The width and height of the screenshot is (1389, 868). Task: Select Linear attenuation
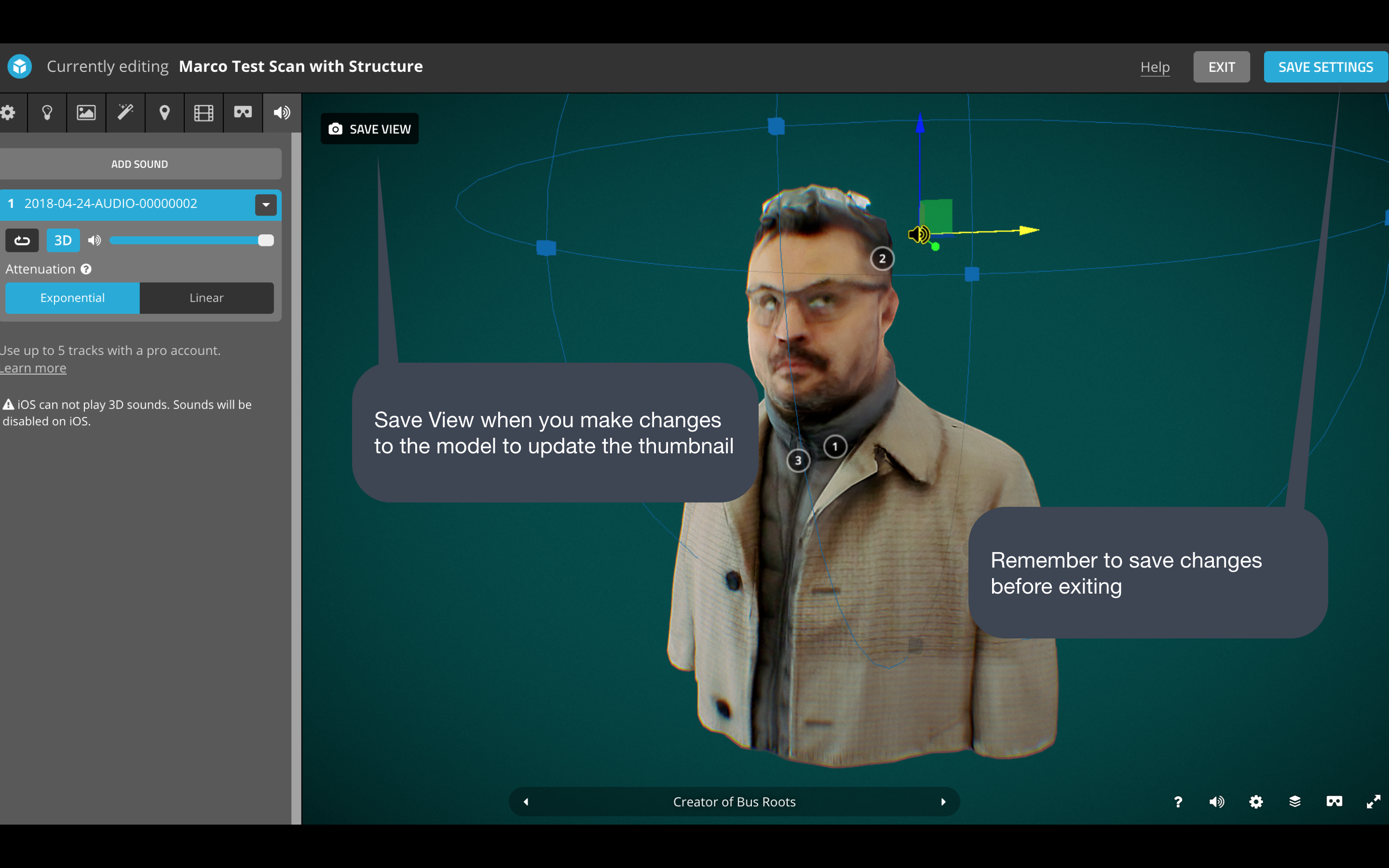[x=206, y=298]
